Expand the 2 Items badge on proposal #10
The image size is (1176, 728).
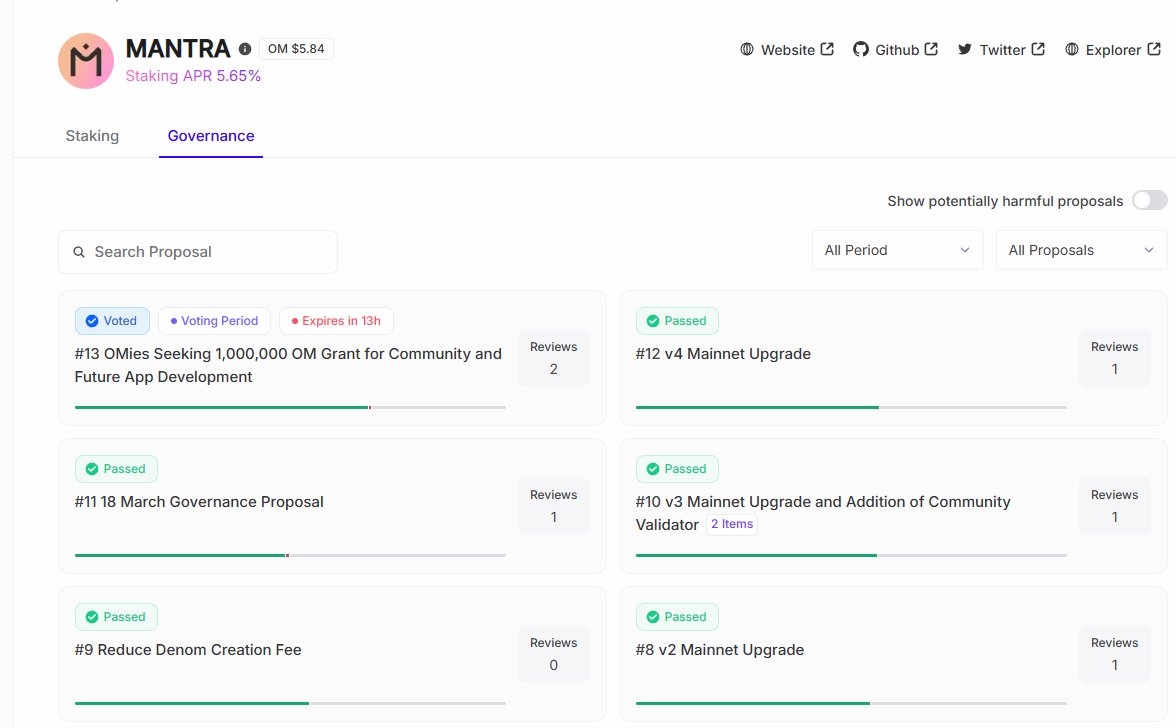pos(731,524)
